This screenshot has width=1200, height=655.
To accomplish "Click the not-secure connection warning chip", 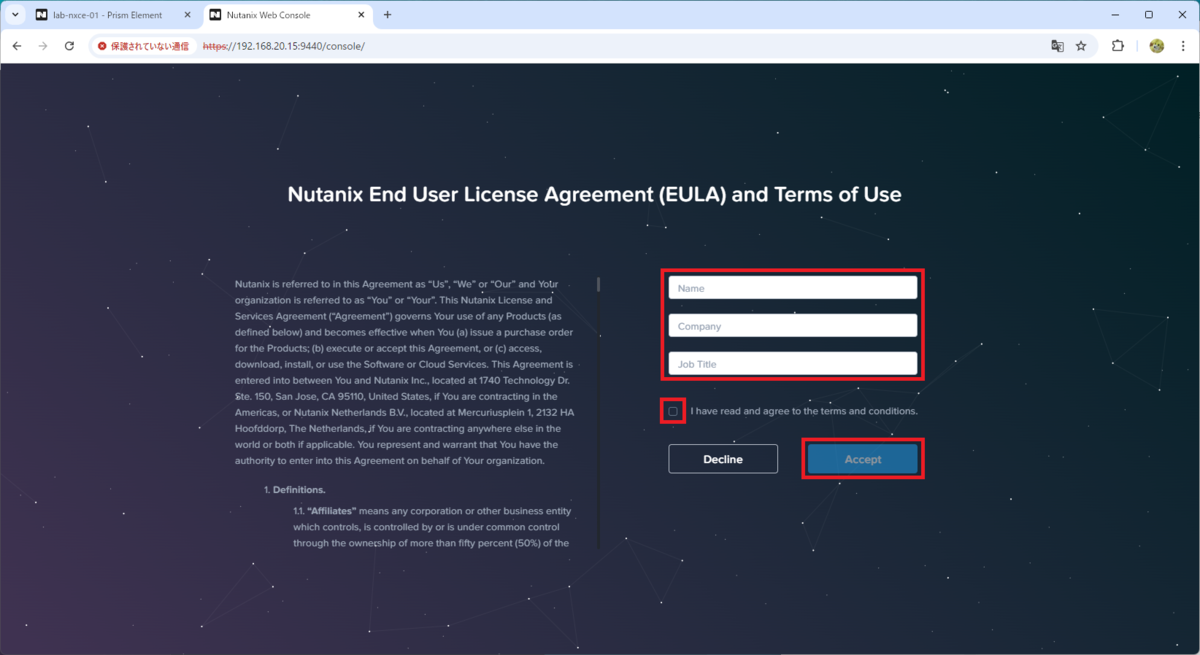I will (143, 46).
